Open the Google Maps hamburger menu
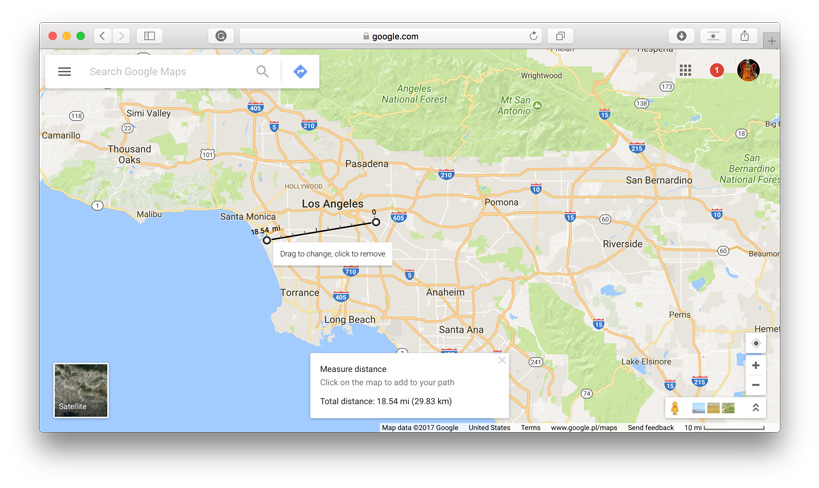The width and height of the screenshot is (819, 488). click(x=65, y=72)
